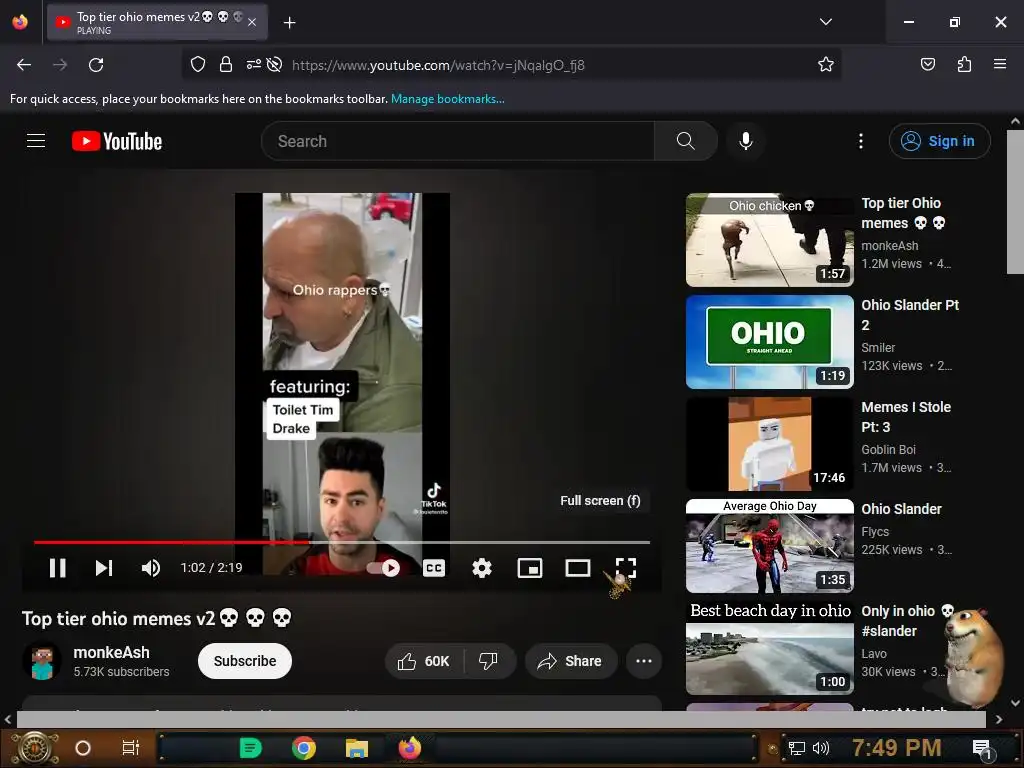
Task: Open Ohio Slander Pt 2 title
Action: point(910,315)
